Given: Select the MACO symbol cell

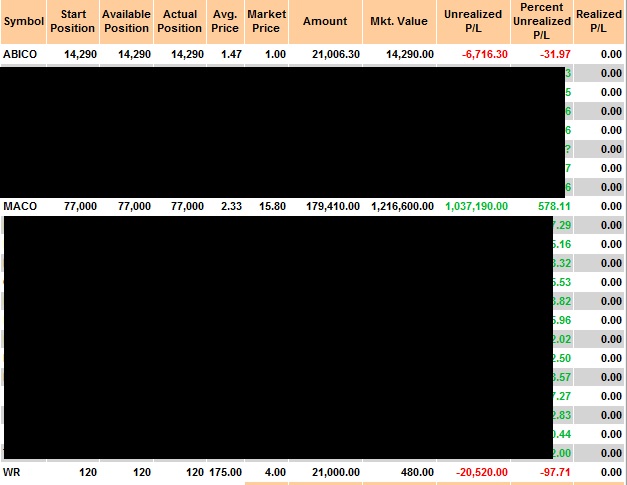Looking at the screenshot, I should [20, 206].
